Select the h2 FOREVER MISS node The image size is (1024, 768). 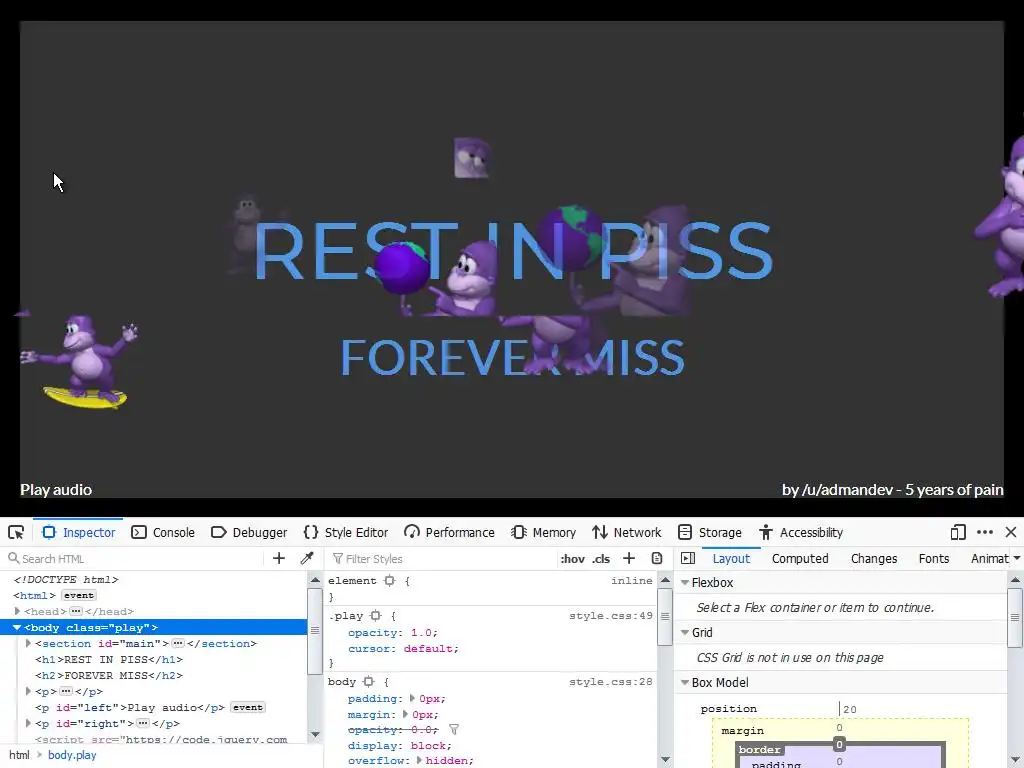pos(109,675)
